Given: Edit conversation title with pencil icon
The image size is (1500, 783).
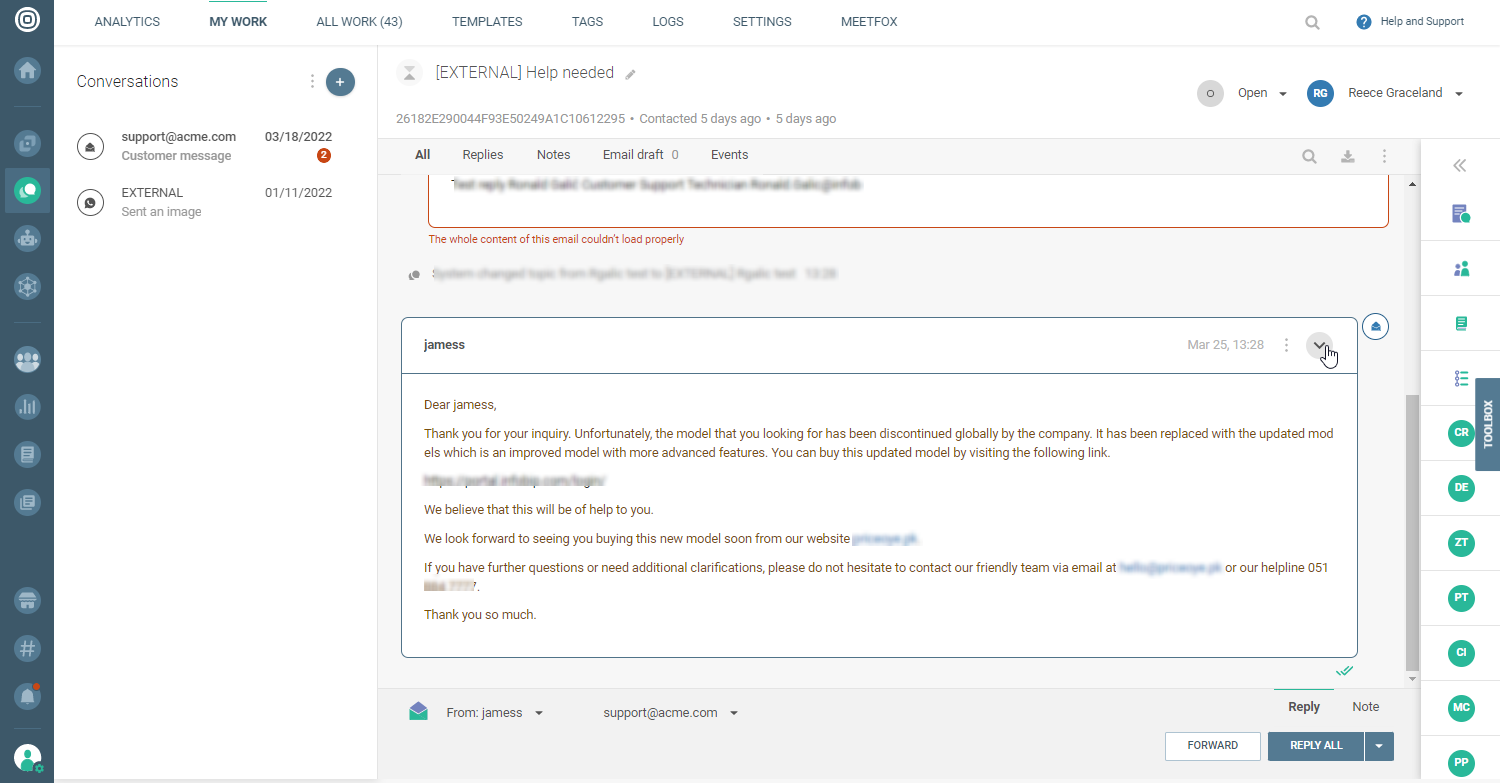Looking at the screenshot, I should (x=630, y=74).
